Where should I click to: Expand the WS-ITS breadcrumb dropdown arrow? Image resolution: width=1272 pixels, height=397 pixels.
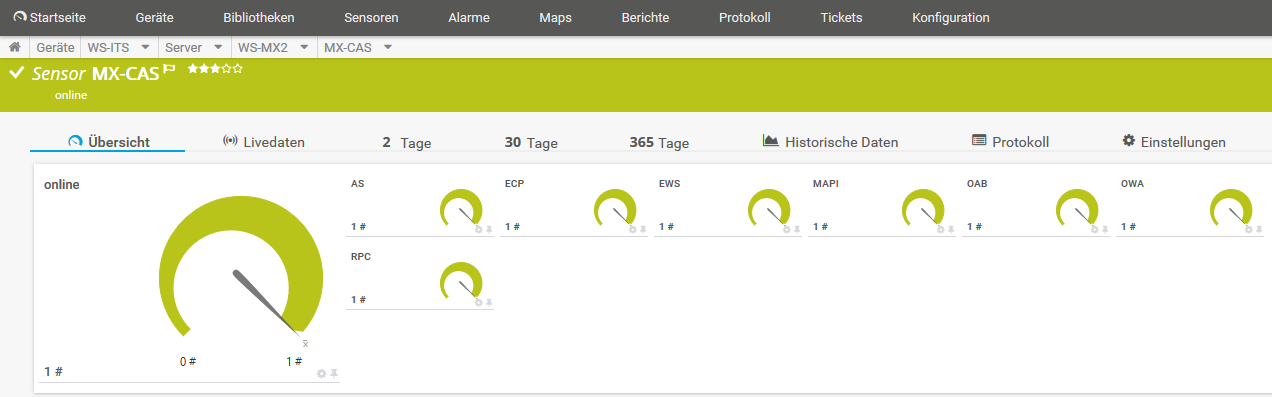(x=145, y=47)
